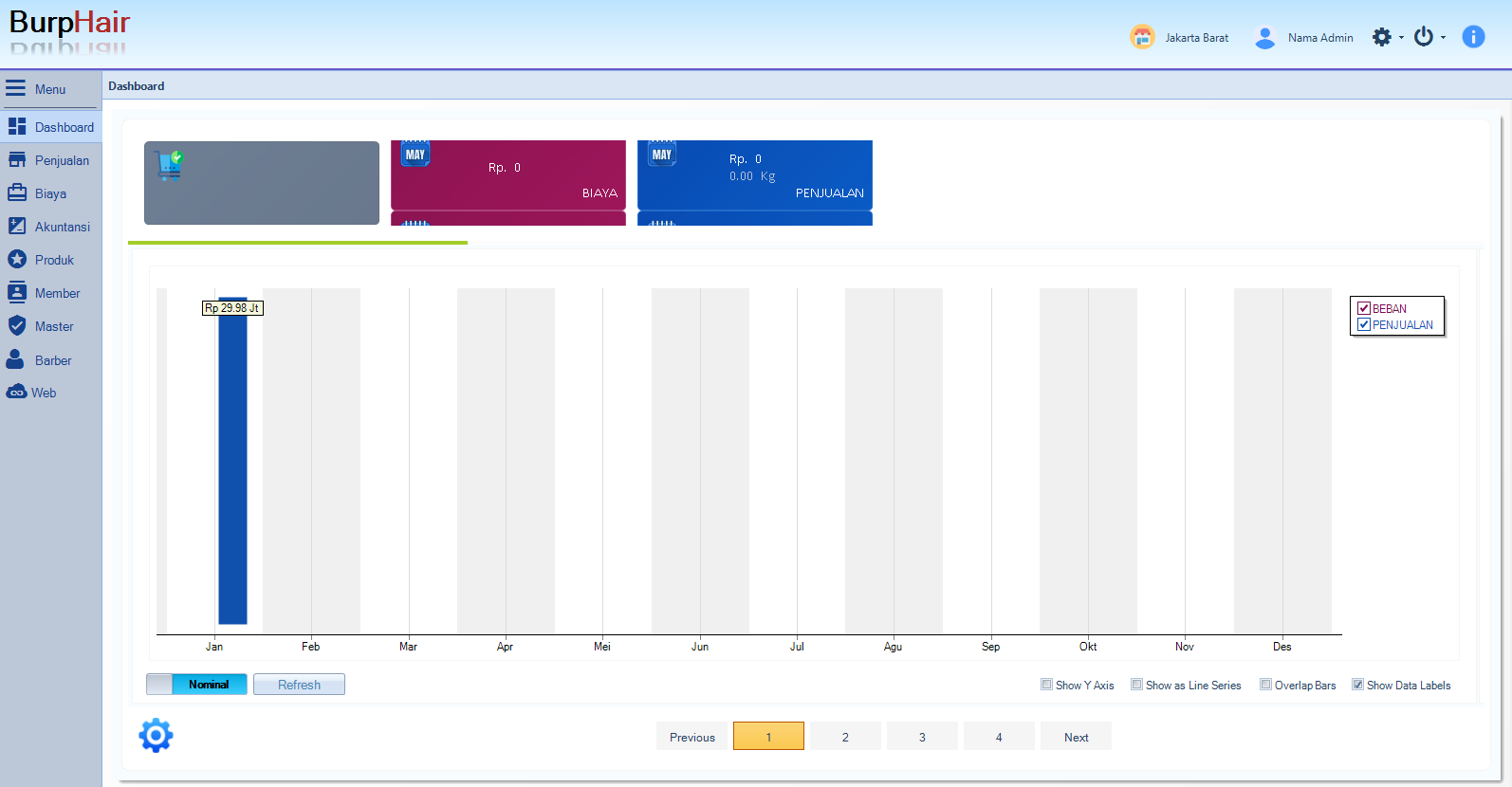Screen dimensions: 1512x787
Task: Click the MAY calendar icon on PENJUALAN card
Action: pyautogui.click(x=662, y=153)
